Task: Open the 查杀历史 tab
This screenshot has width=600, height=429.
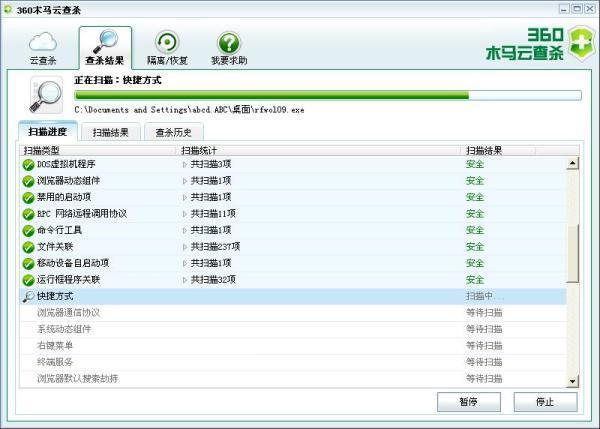Action: 173,132
